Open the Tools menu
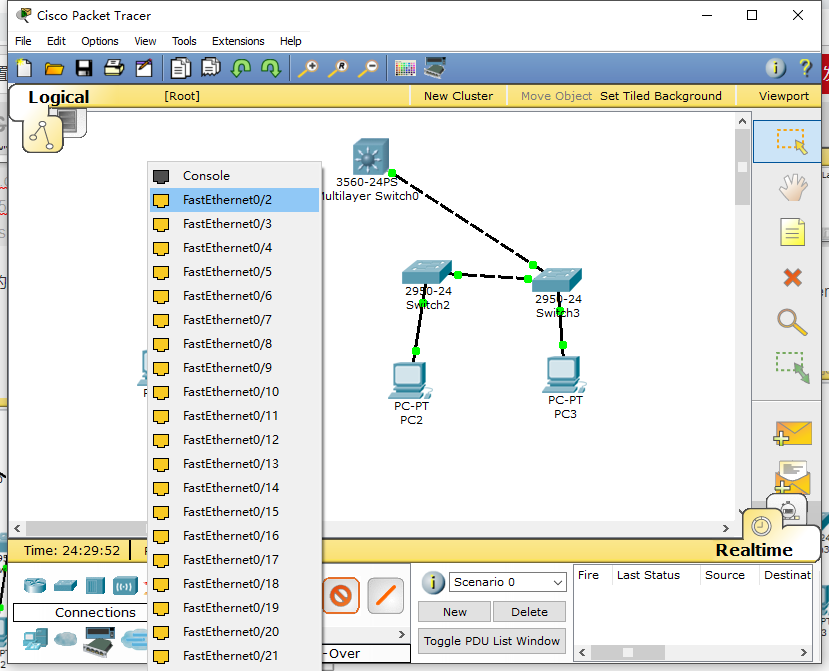The width and height of the screenshot is (829, 671). (x=184, y=41)
